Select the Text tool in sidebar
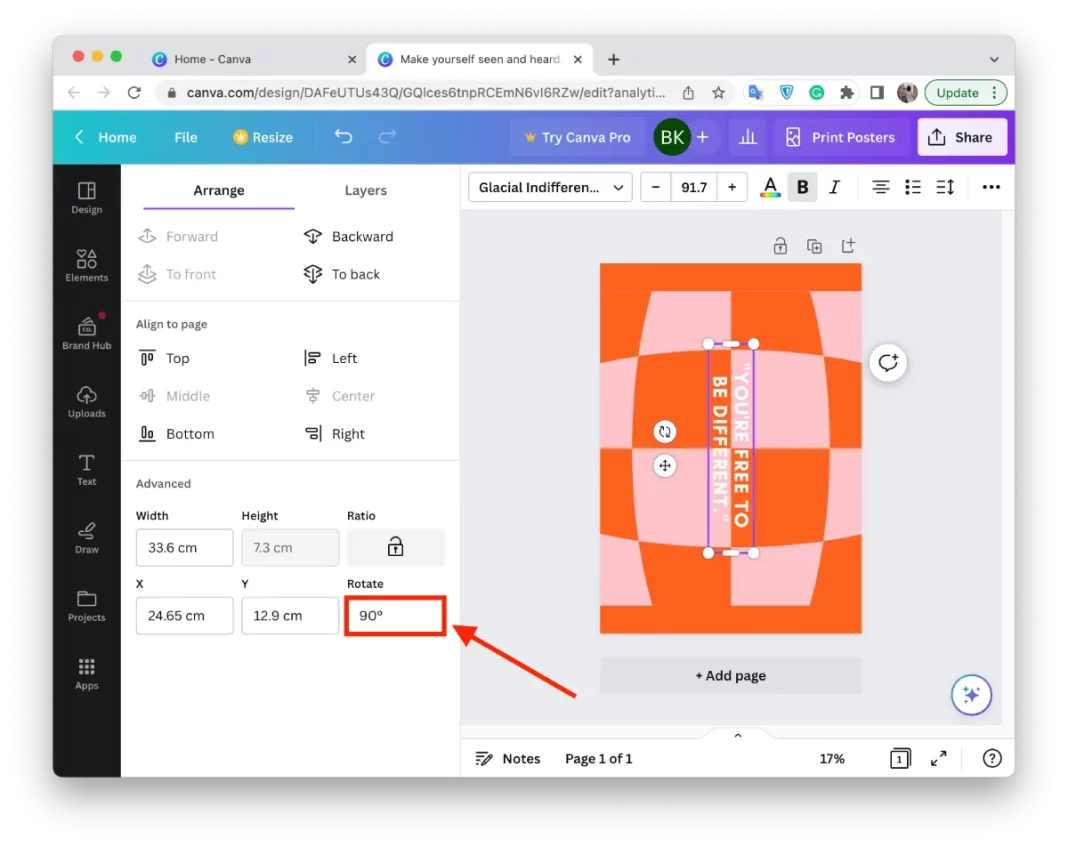 (x=87, y=470)
